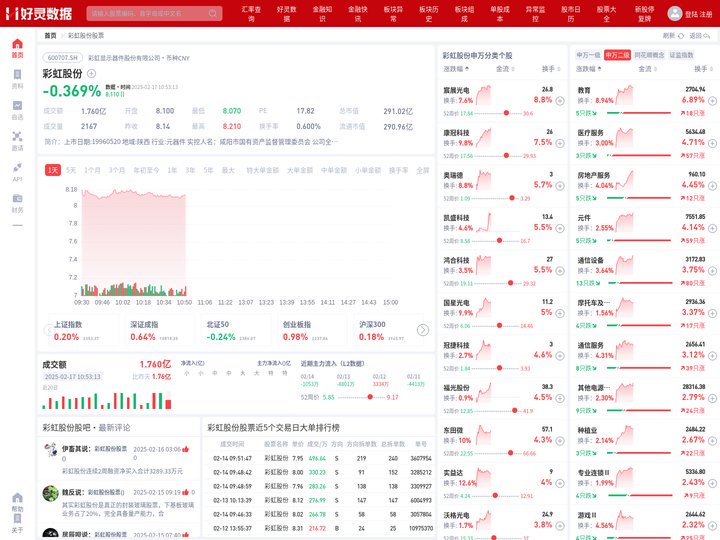Select the 3个月 chart range
Viewport: 720px width, 540px height.
117,170
